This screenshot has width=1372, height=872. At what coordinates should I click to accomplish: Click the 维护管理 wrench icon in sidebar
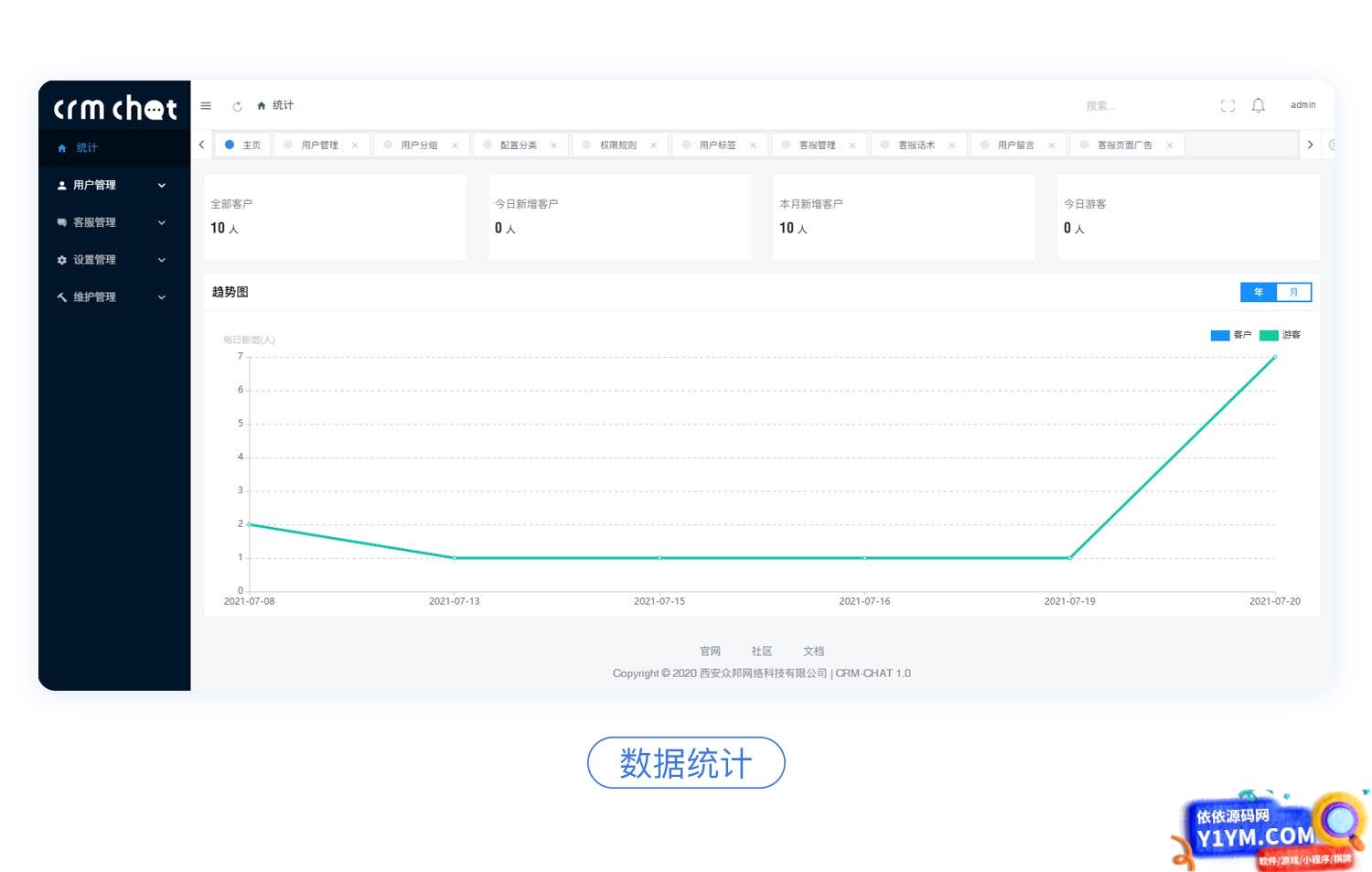pyautogui.click(x=62, y=297)
